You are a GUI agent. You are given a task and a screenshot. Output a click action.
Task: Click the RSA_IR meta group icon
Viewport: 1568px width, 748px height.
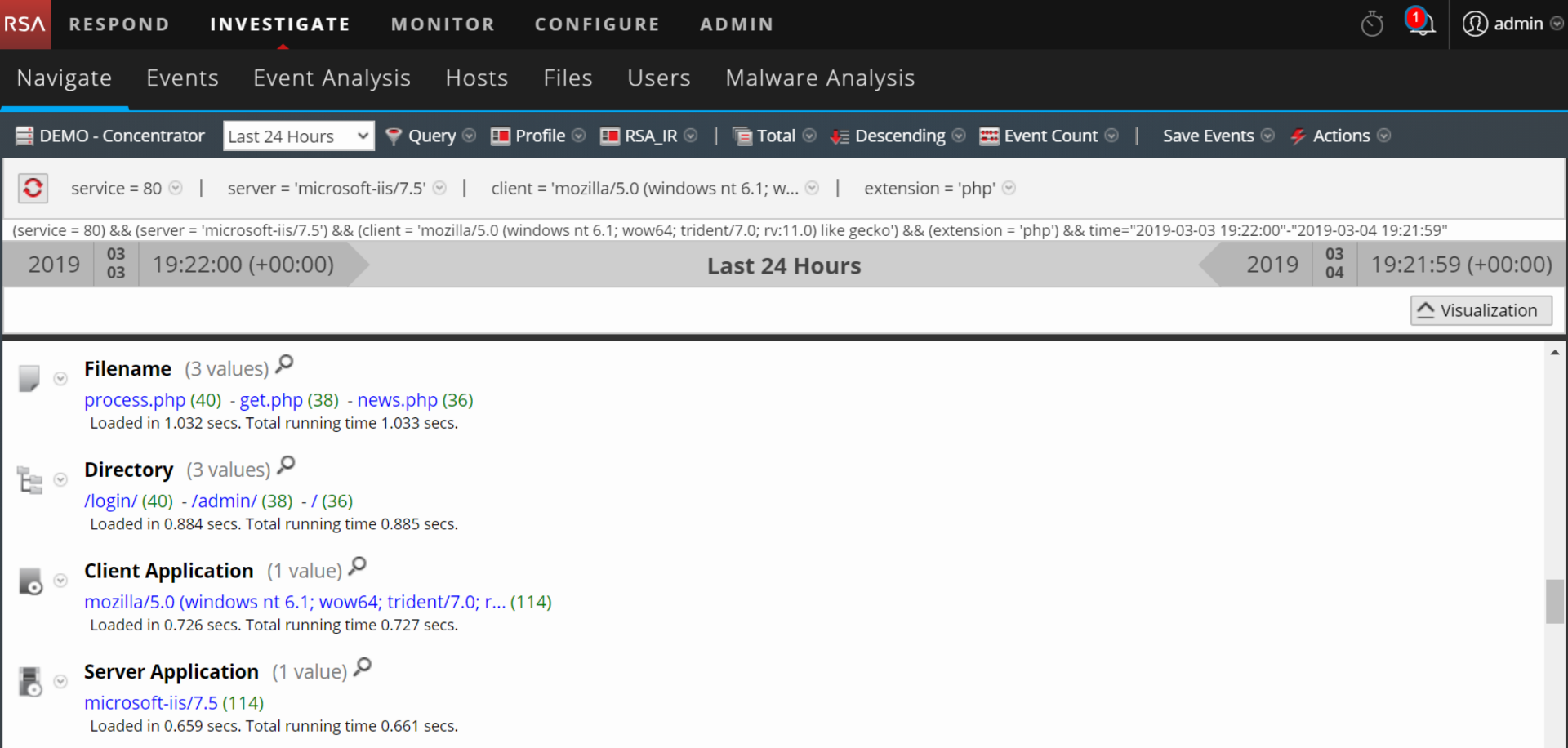click(610, 136)
